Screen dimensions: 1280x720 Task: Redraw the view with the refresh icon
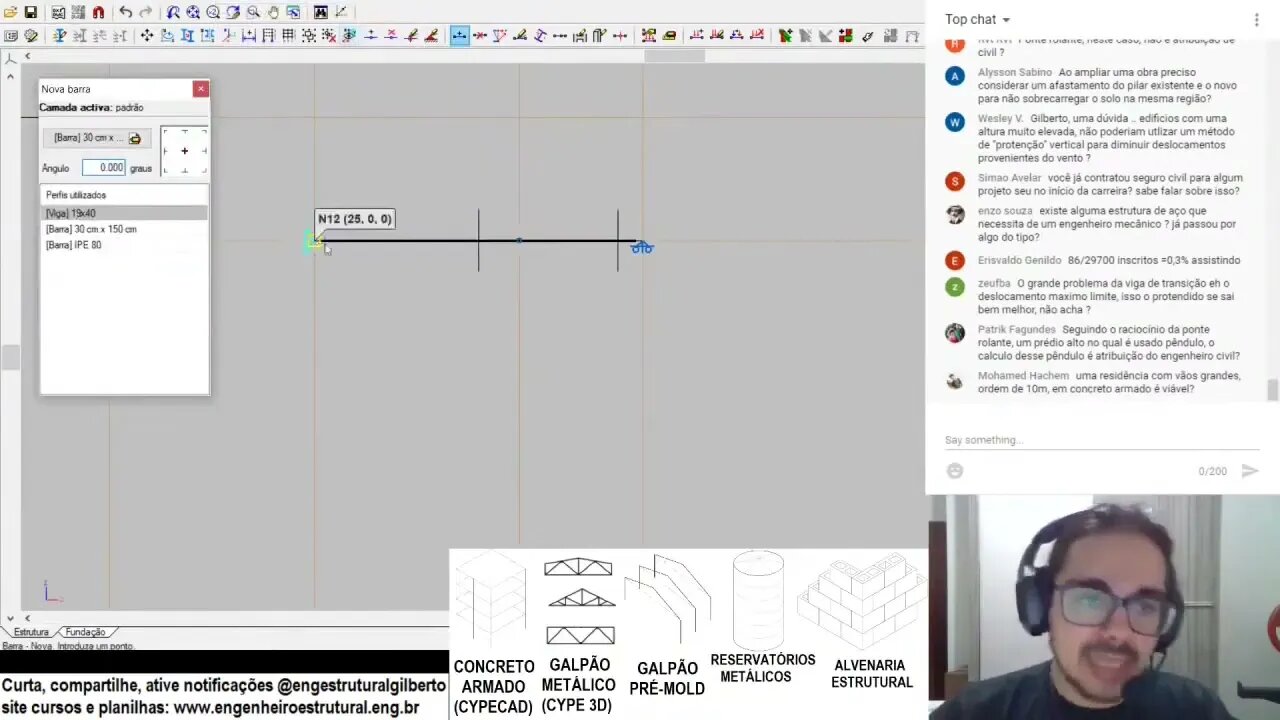coord(233,12)
